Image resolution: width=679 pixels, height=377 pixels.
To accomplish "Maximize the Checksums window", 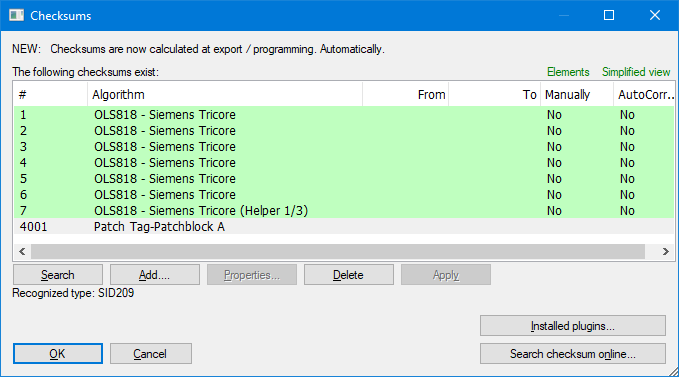I will [x=609, y=15].
